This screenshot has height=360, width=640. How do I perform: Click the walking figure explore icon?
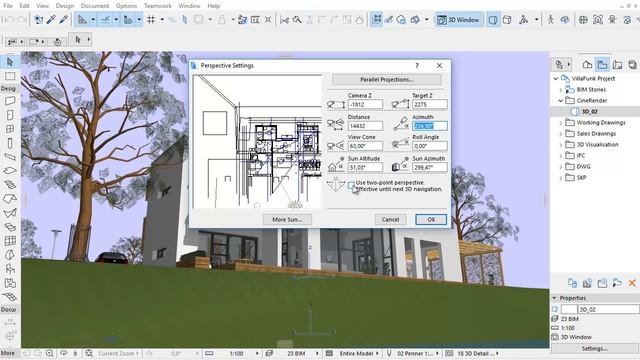point(551,20)
